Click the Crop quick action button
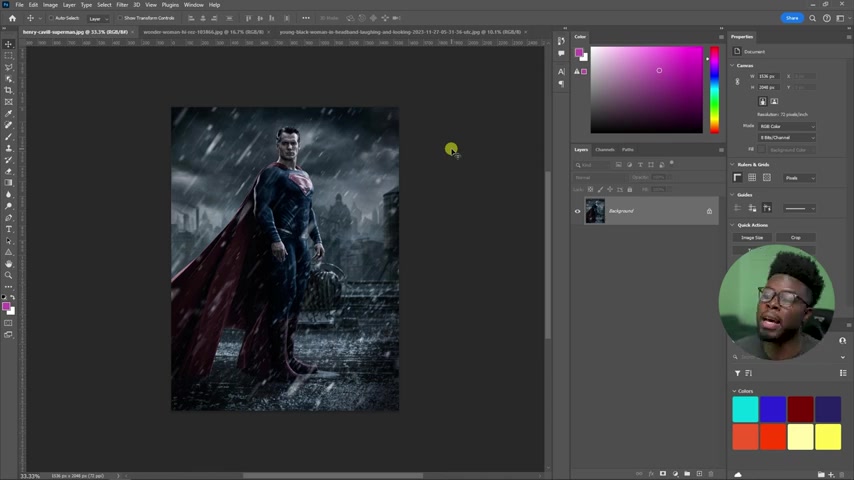This screenshot has height=480, width=854. coord(796,238)
